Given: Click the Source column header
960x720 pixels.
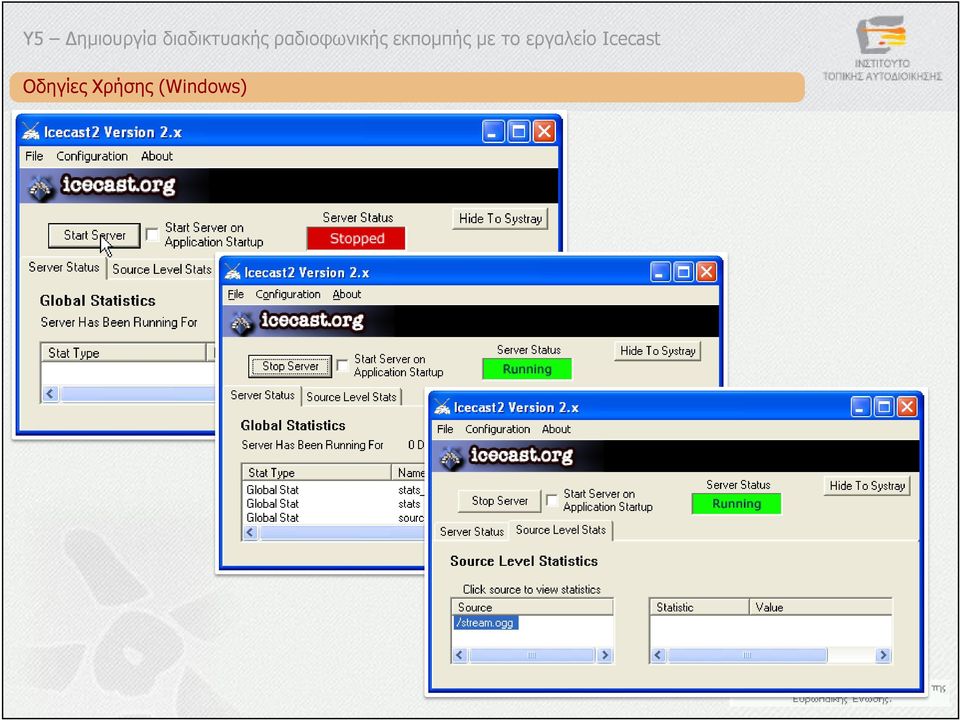Looking at the screenshot, I should (x=532, y=607).
